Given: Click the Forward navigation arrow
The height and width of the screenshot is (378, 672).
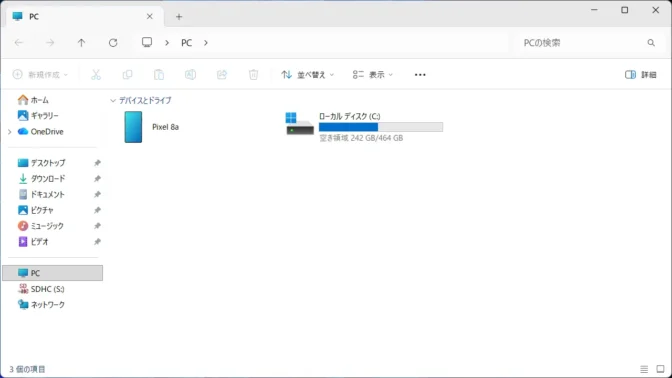Looking at the screenshot, I should tap(50, 42).
